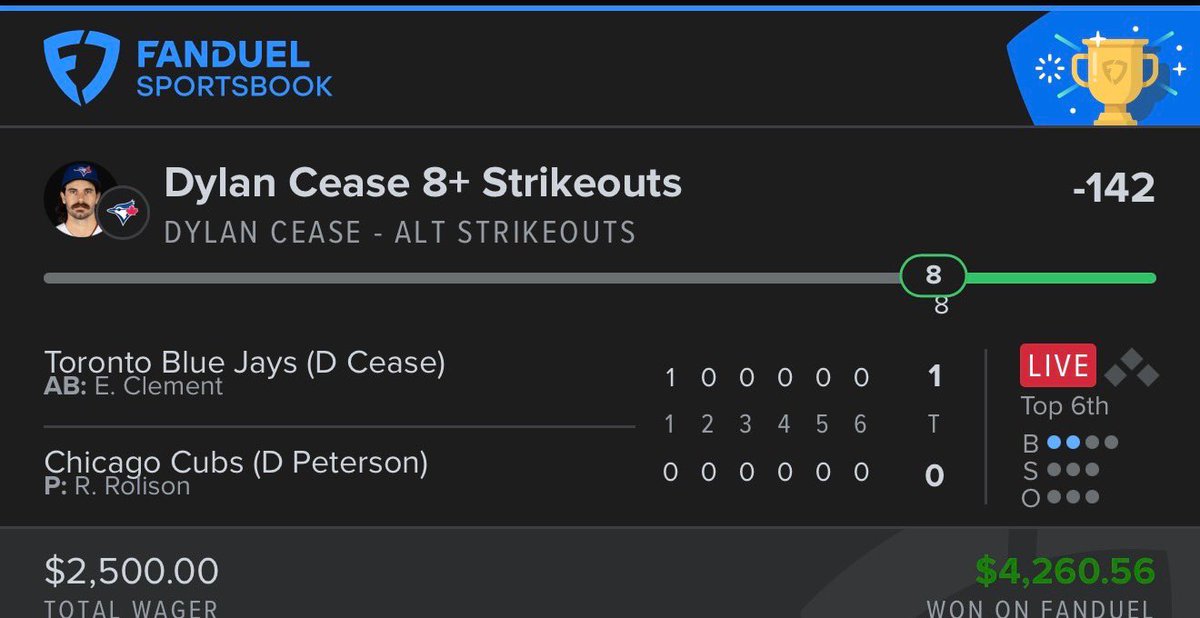The image size is (1200, 618).
Task: Click the FanDuel Sportsbook wordmark text
Action: tap(235, 69)
